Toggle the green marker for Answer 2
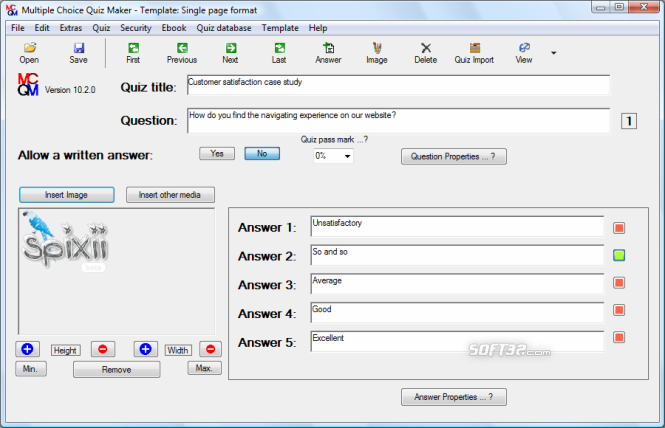This screenshot has width=665, height=428. pyautogui.click(x=619, y=255)
